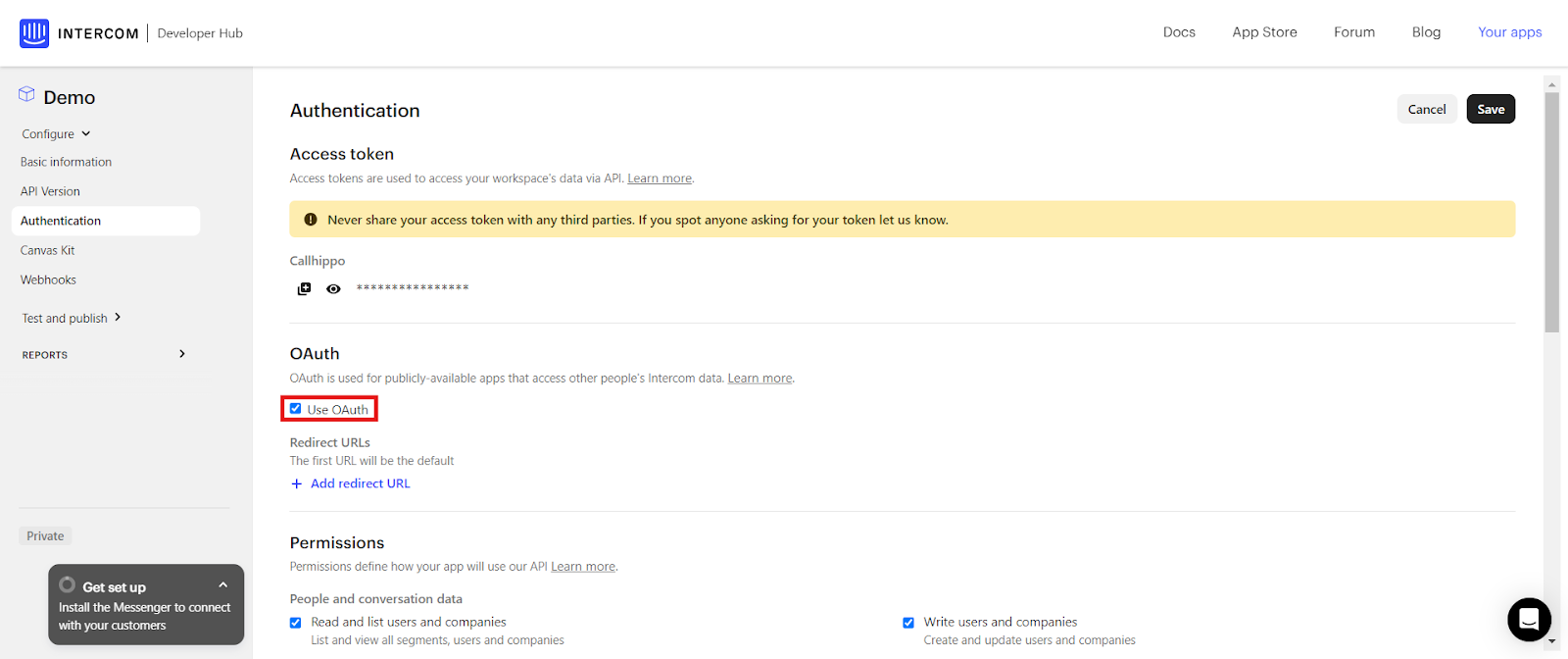Screen dimensions: 1568x659
Task: Click the warning icon in yellow banner
Action: (x=311, y=220)
